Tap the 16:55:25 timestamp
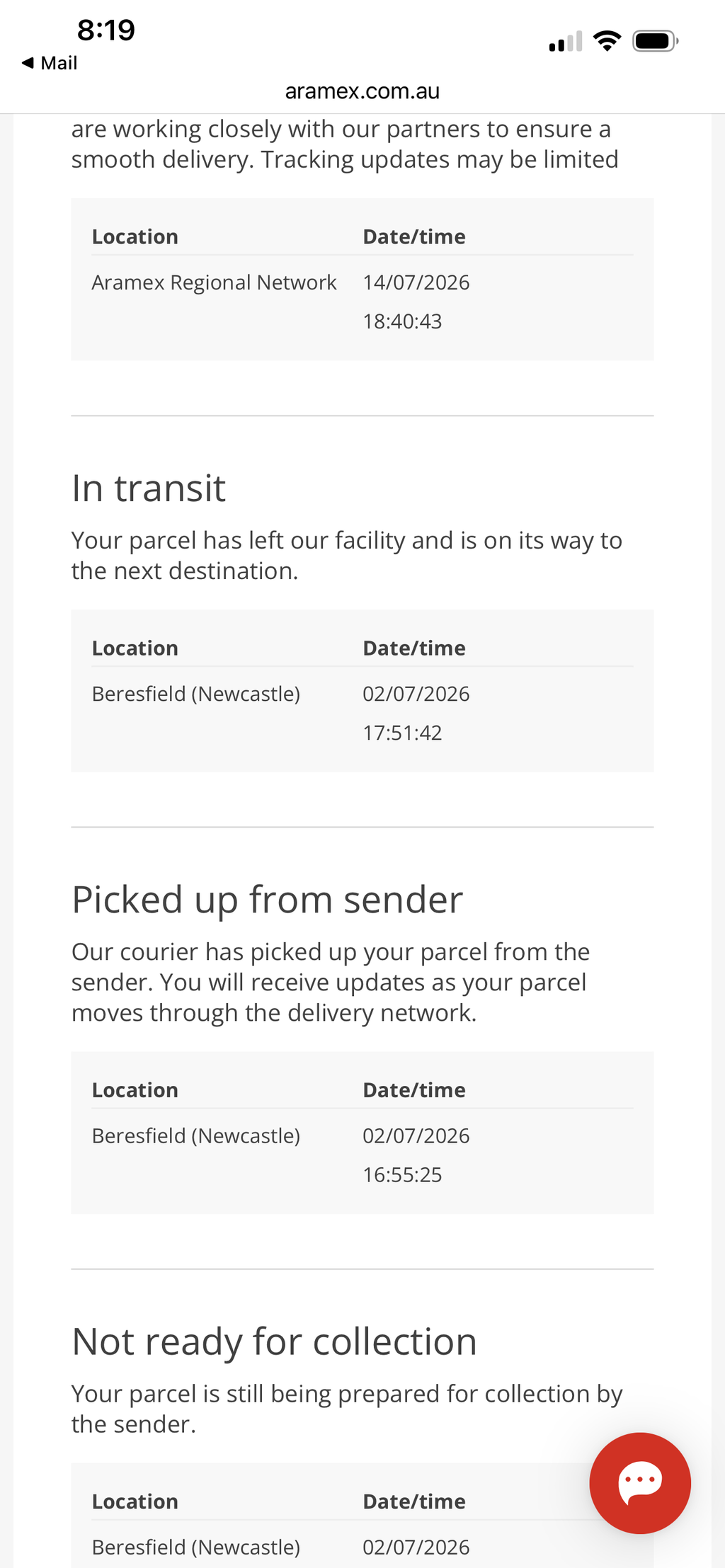This screenshot has width=725, height=1568. click(x=402, y=1174)
